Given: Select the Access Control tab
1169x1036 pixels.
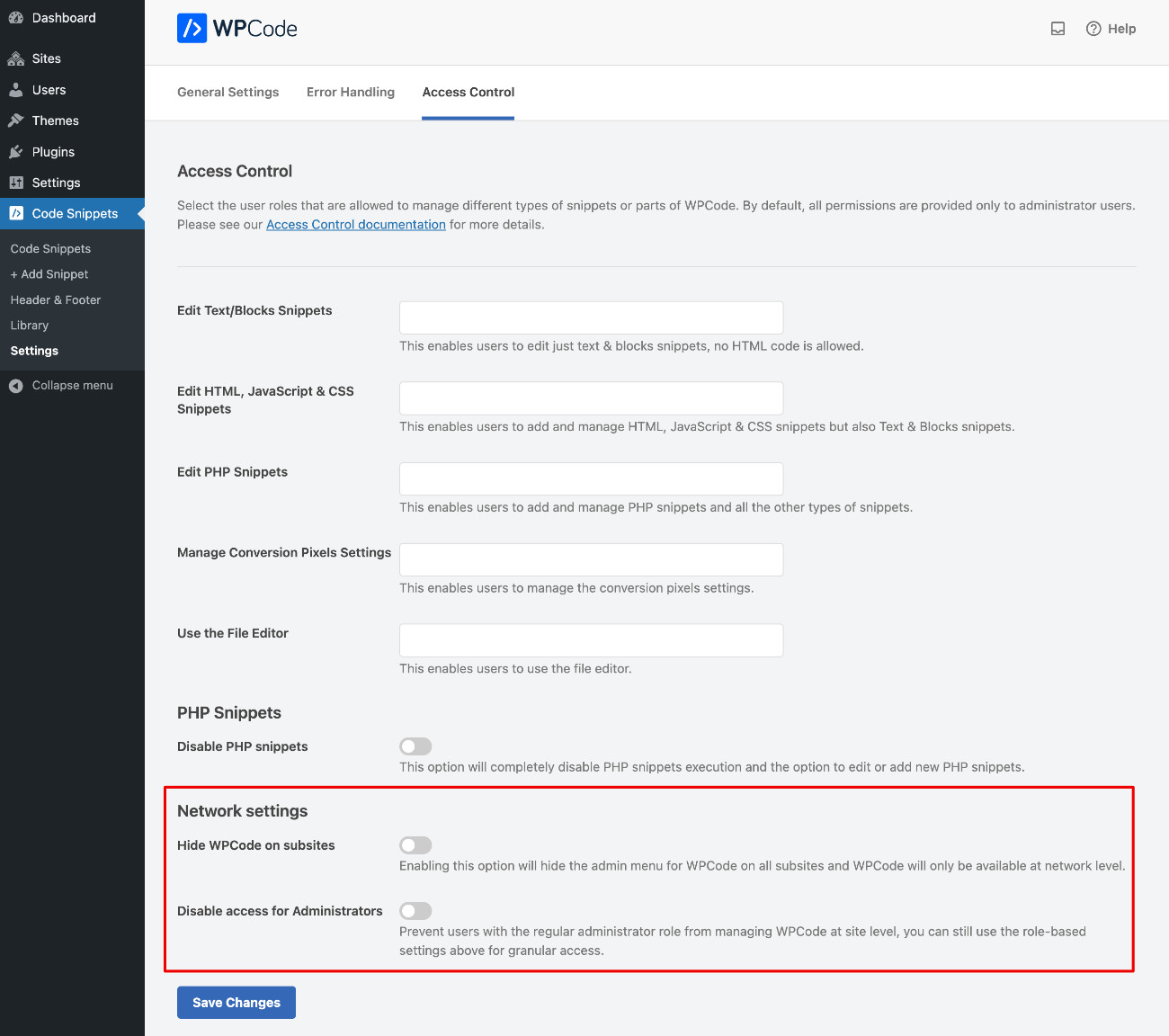Looking at the screenshot, I should 468,92.
